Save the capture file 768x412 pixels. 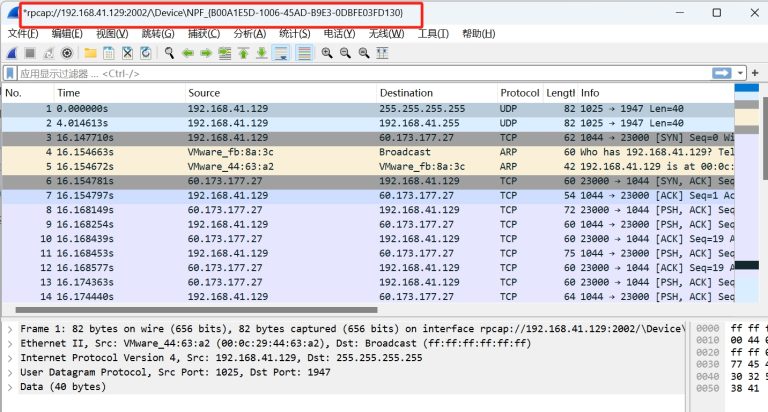tap(109, 53)
